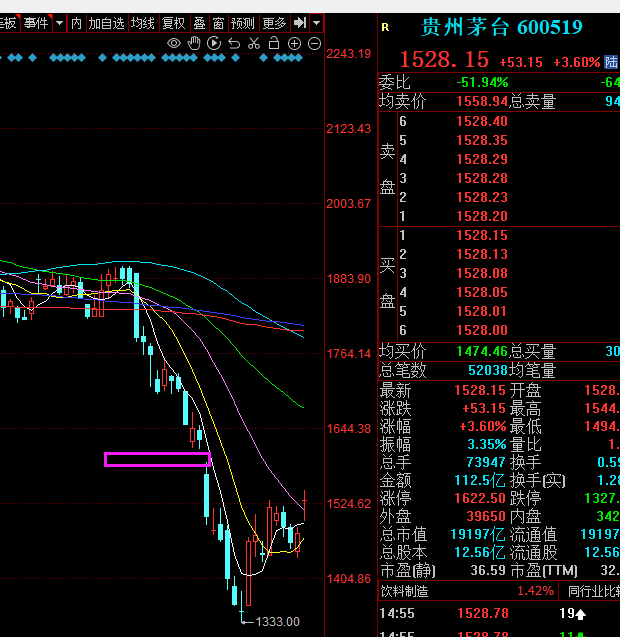Image resolution: width=620 pixels, height=637 pixels.
Task: Select the scissors cut tool
Action: (x=254, y=43)
